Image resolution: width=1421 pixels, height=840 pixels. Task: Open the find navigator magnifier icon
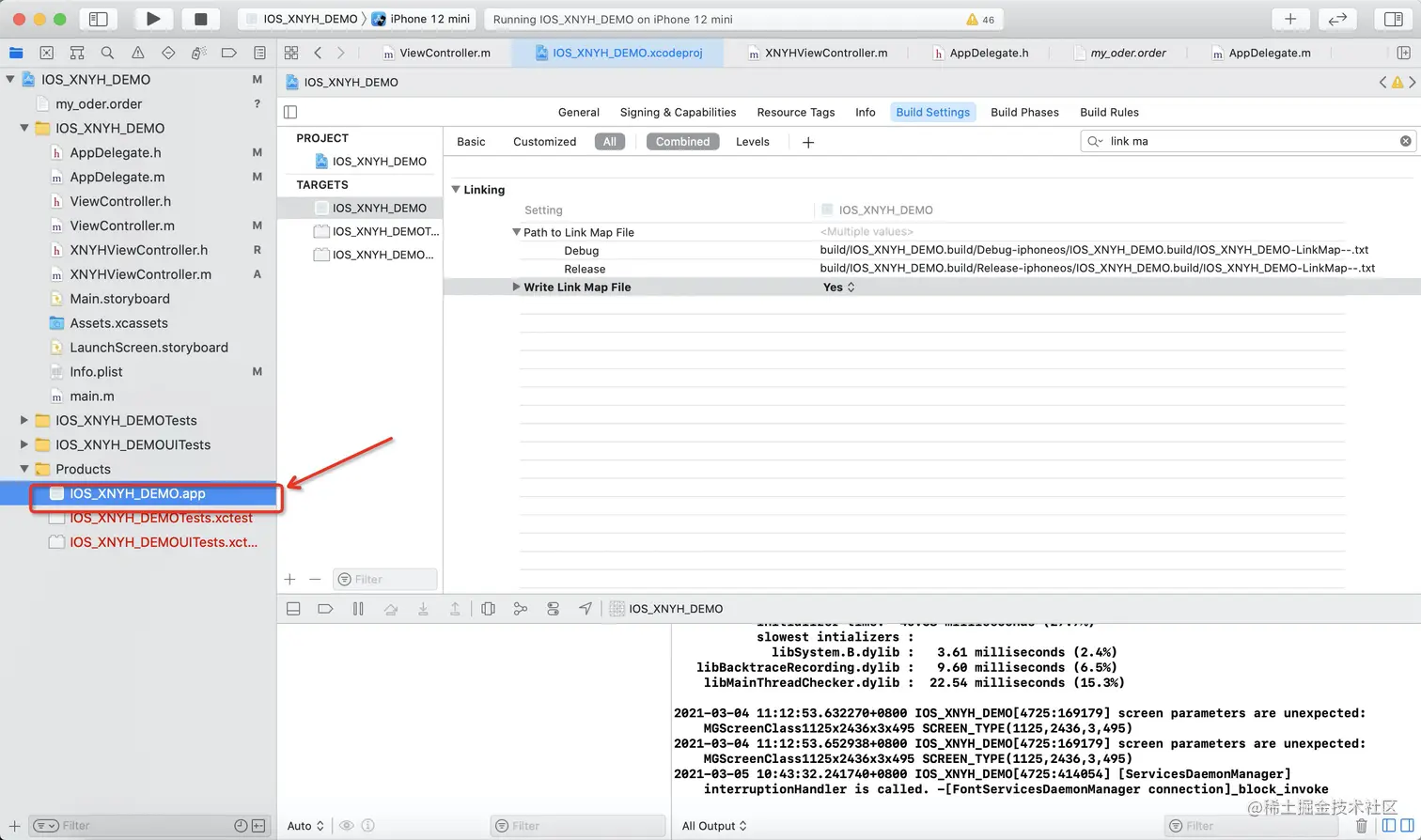(107, 53)
